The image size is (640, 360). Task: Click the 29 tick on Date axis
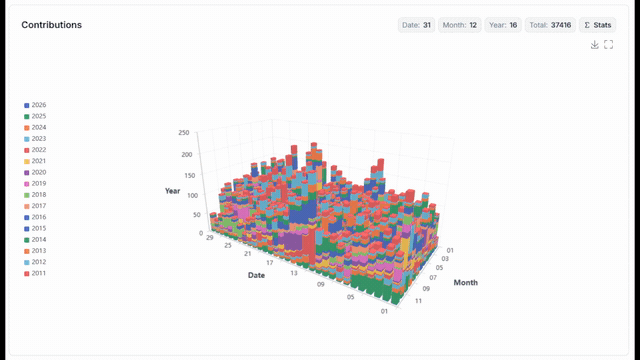(x=209, y=238)
